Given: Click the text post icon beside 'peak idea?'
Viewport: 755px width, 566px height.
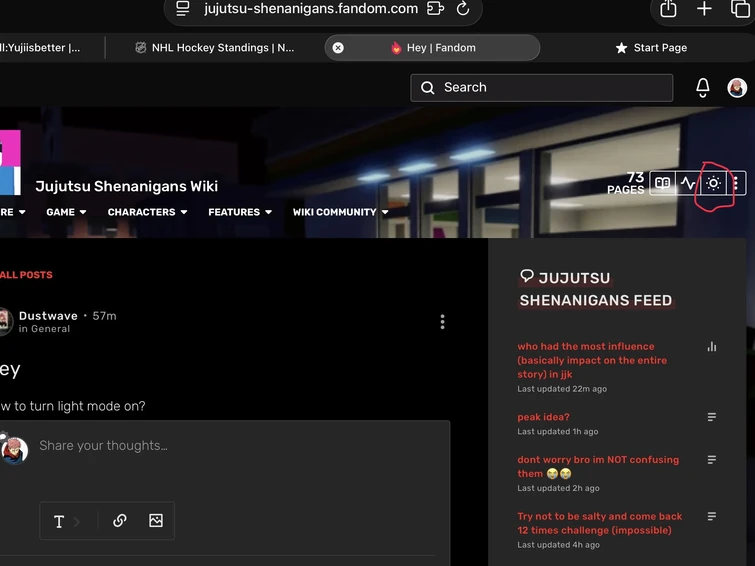Looking at the screenshot, I should point(712,417).
